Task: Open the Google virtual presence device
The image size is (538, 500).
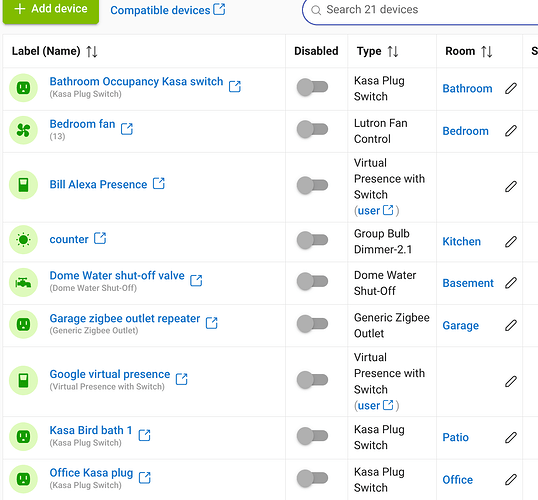Action: tap(110, 374)
